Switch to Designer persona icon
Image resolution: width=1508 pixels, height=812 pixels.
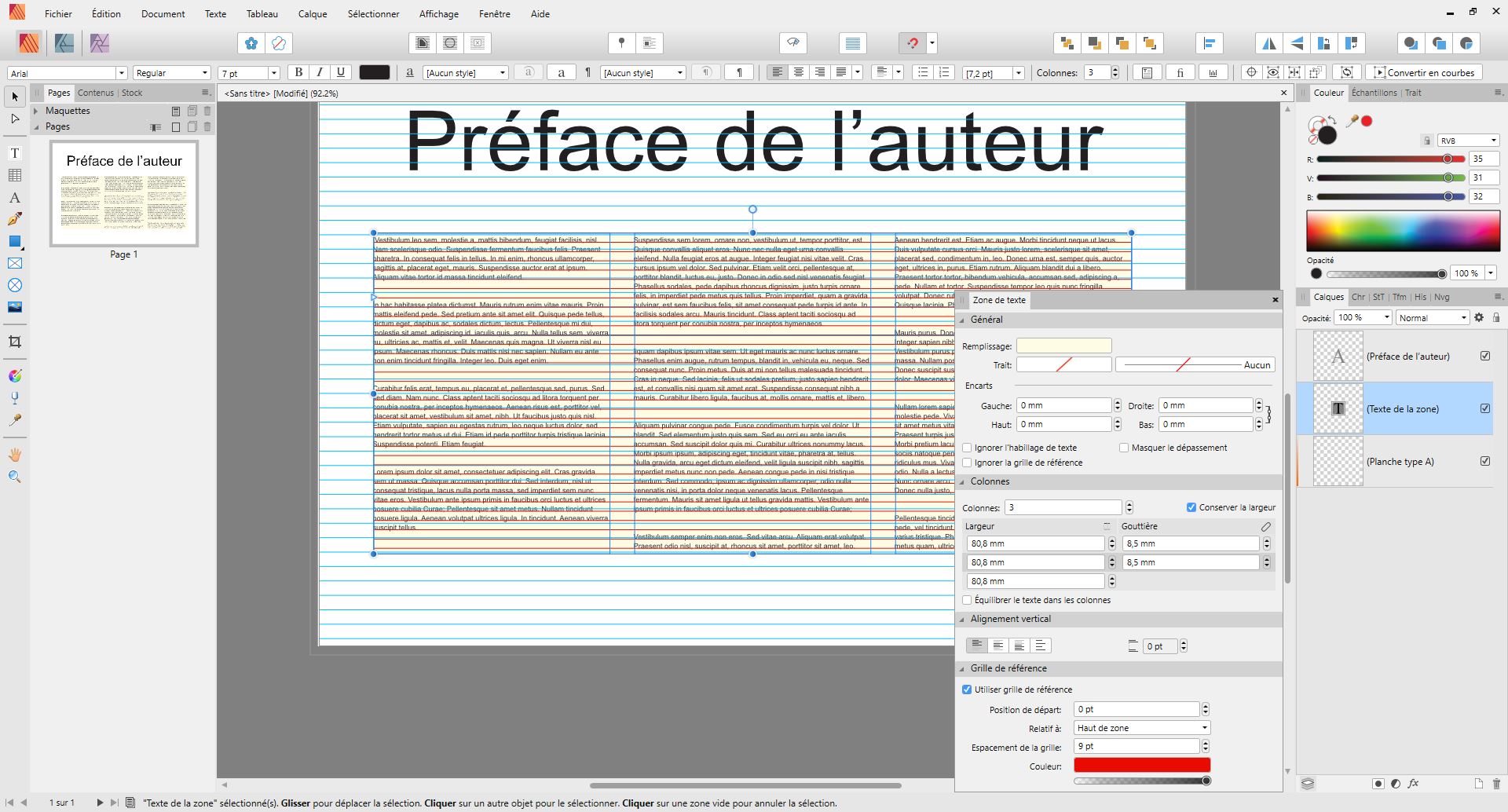(64, 43)
